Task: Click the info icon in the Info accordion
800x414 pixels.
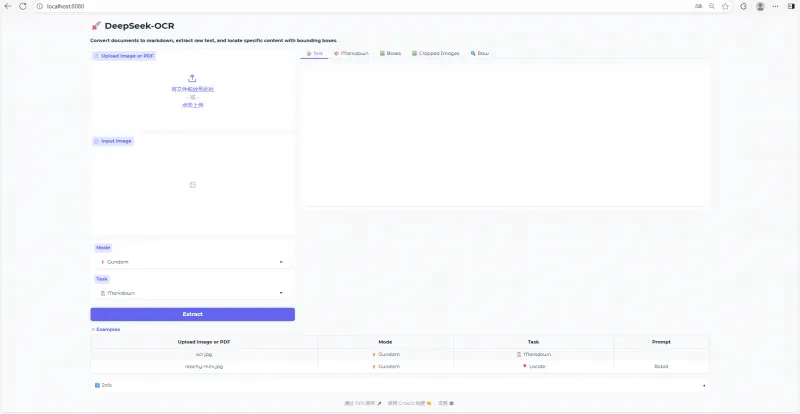Action: tap(97, 385)
